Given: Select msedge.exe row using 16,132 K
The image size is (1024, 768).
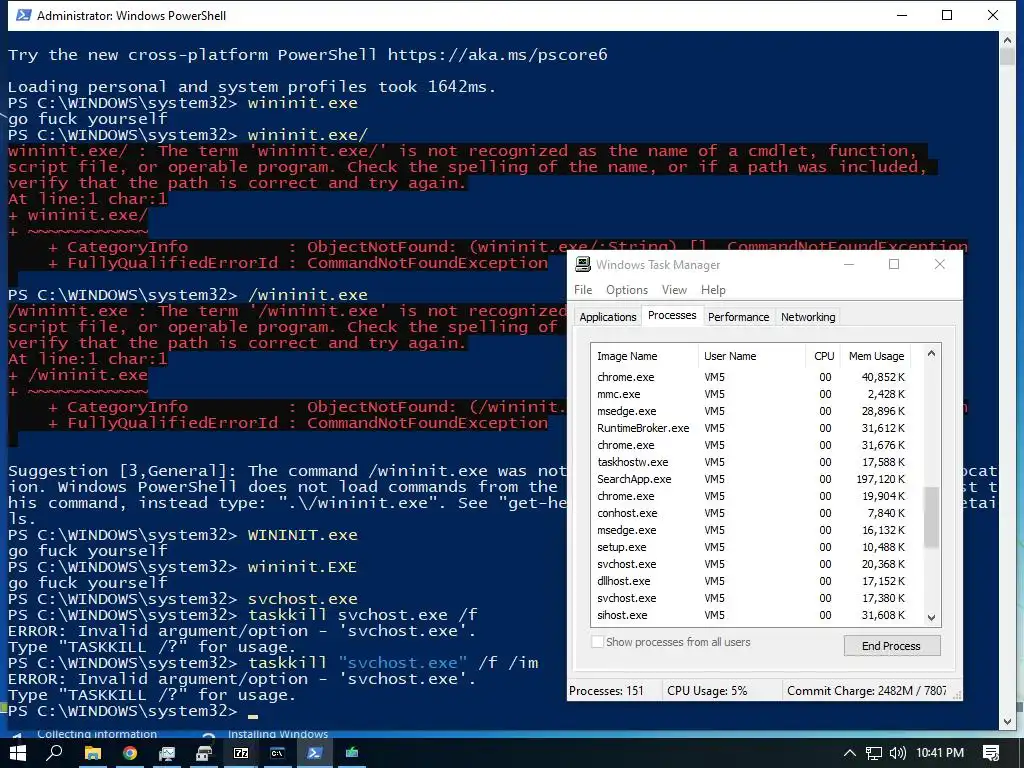Looking at the screenshot, I should click(756, 530).
